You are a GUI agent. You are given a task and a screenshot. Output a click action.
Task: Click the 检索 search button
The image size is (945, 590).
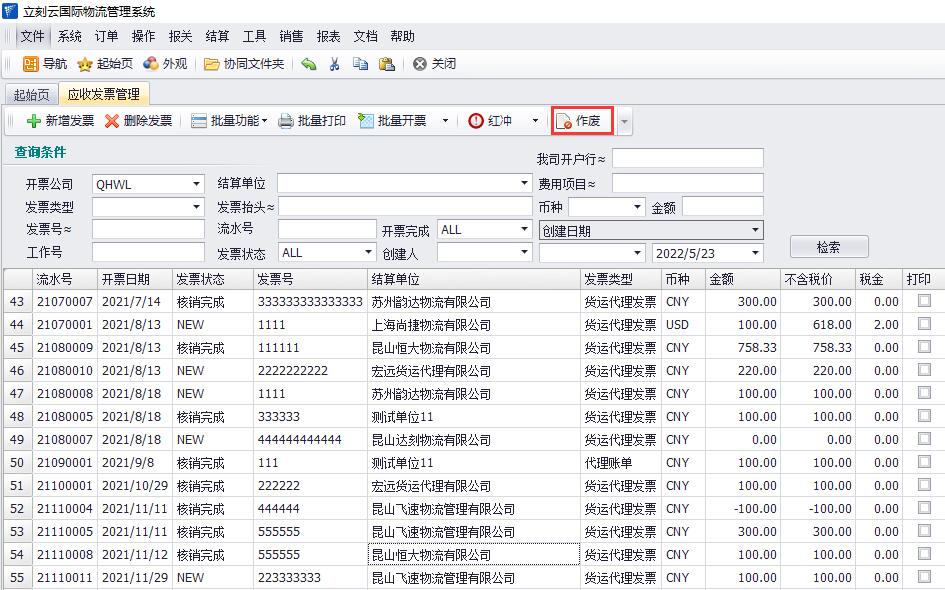tap(828, 247)
